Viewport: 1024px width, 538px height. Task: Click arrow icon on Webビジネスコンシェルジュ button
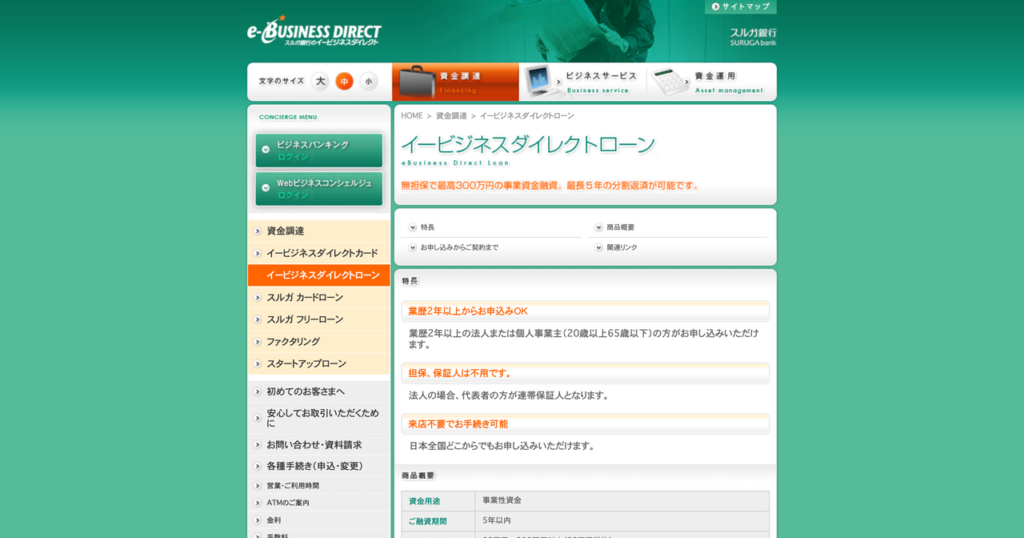(x=266, y=188)
